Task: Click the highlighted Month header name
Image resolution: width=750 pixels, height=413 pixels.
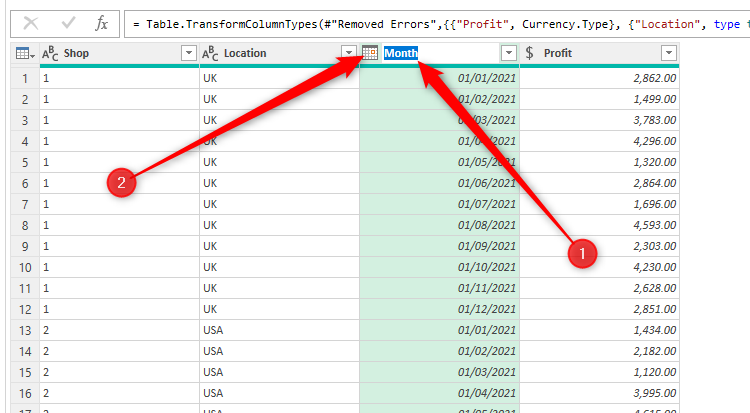Action: [x=401, y=53]
